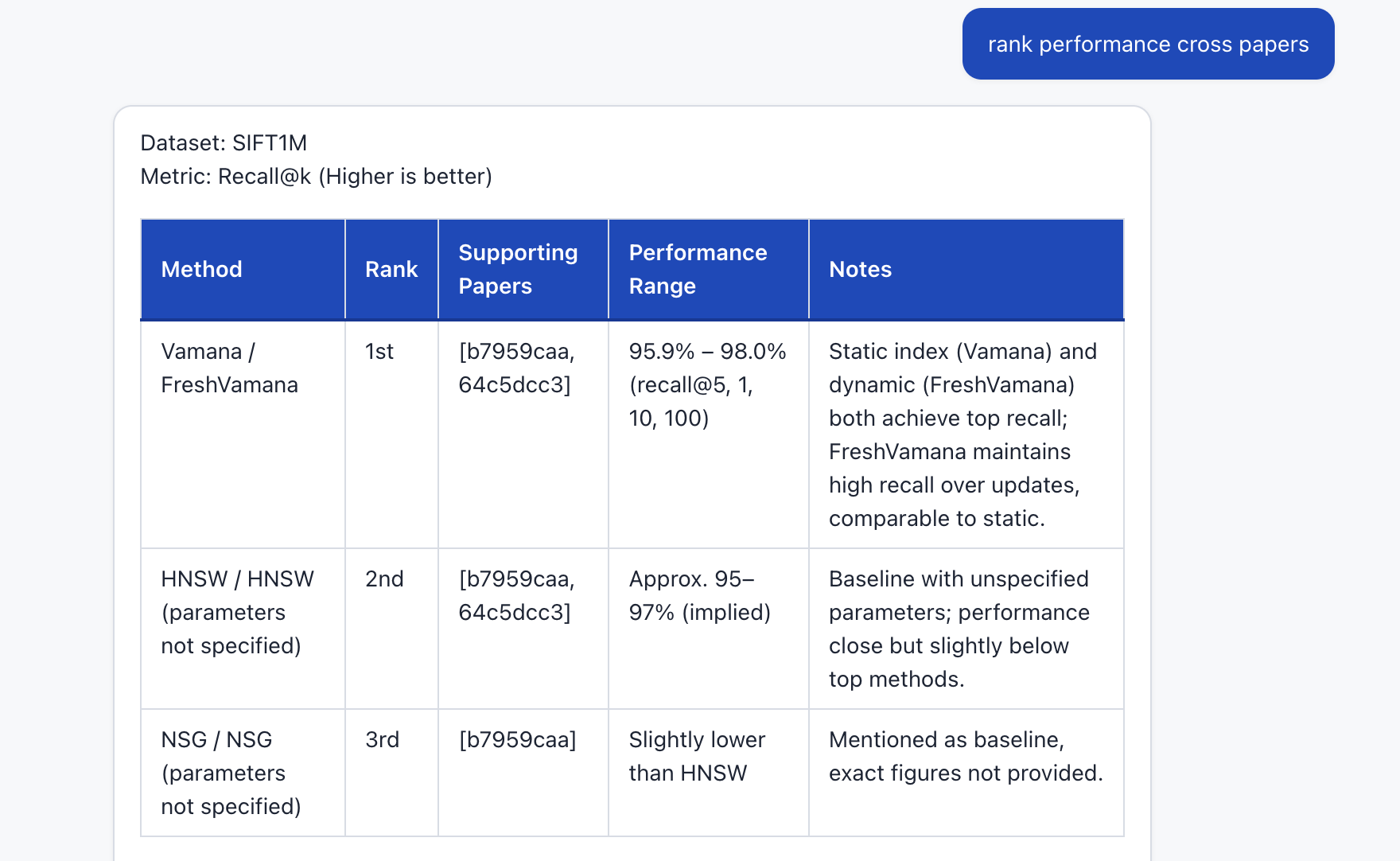Click the '3rd' rank cell
Screen dimensions: 1400x861
tap(382, 740)
